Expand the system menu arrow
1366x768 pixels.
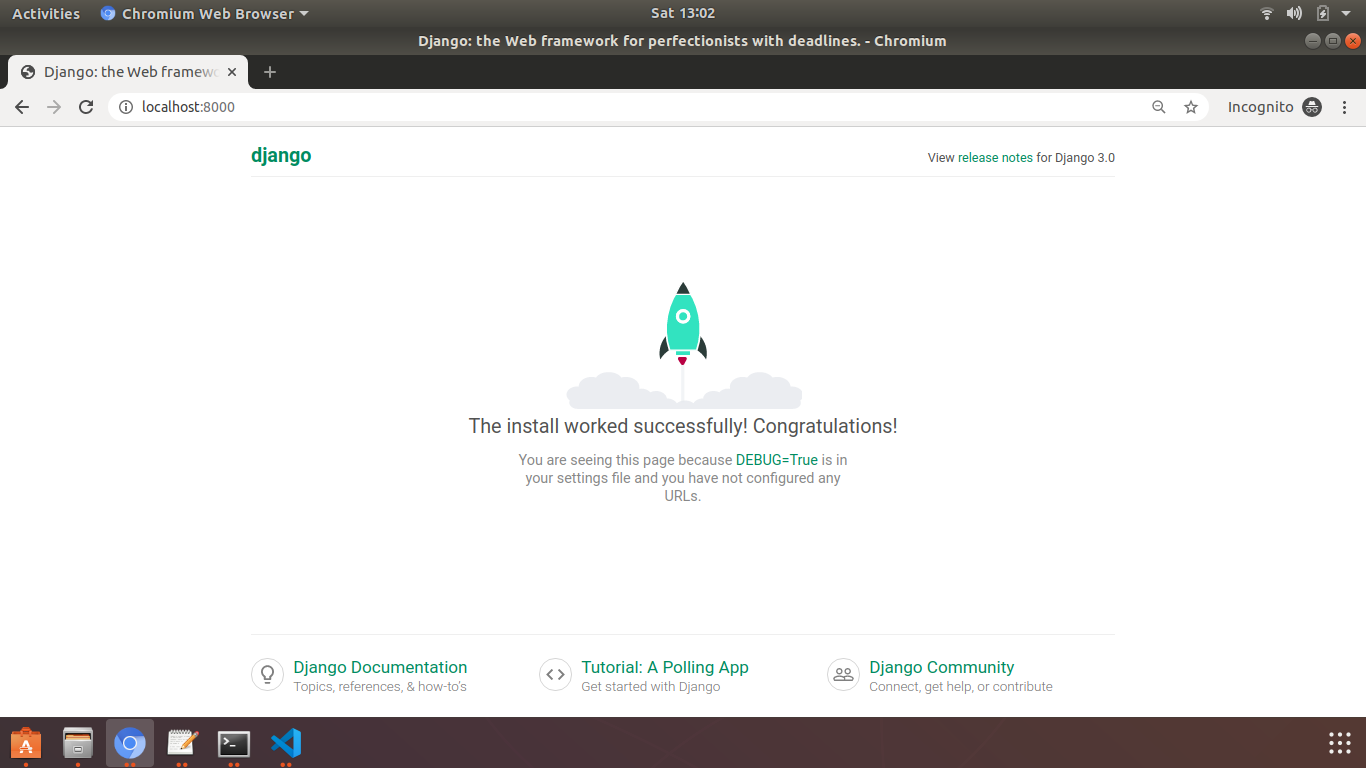tap(1347, 13)
